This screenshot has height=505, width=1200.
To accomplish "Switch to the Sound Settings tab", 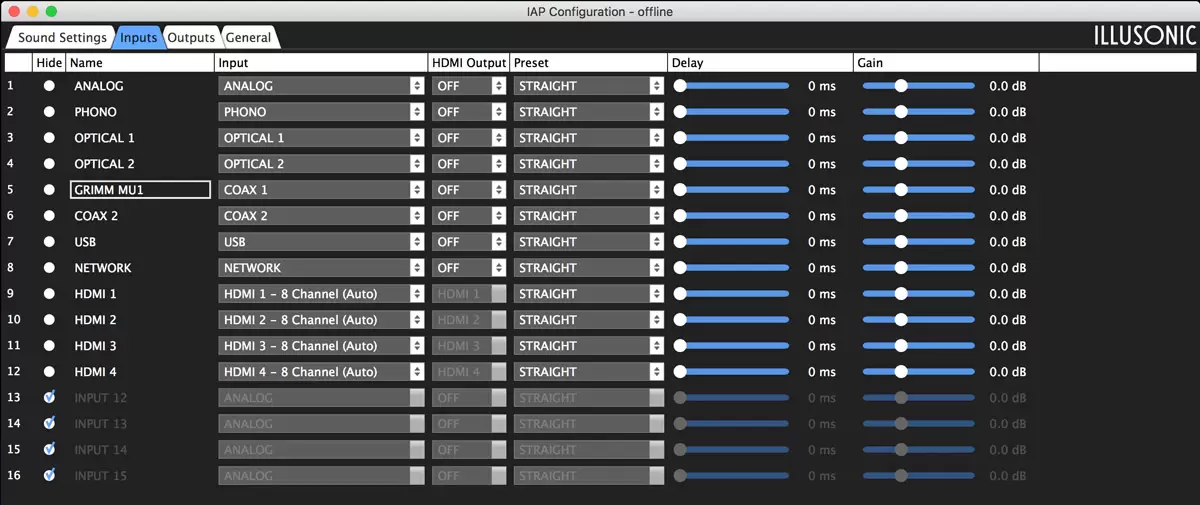I will click(x=62, y=38).
